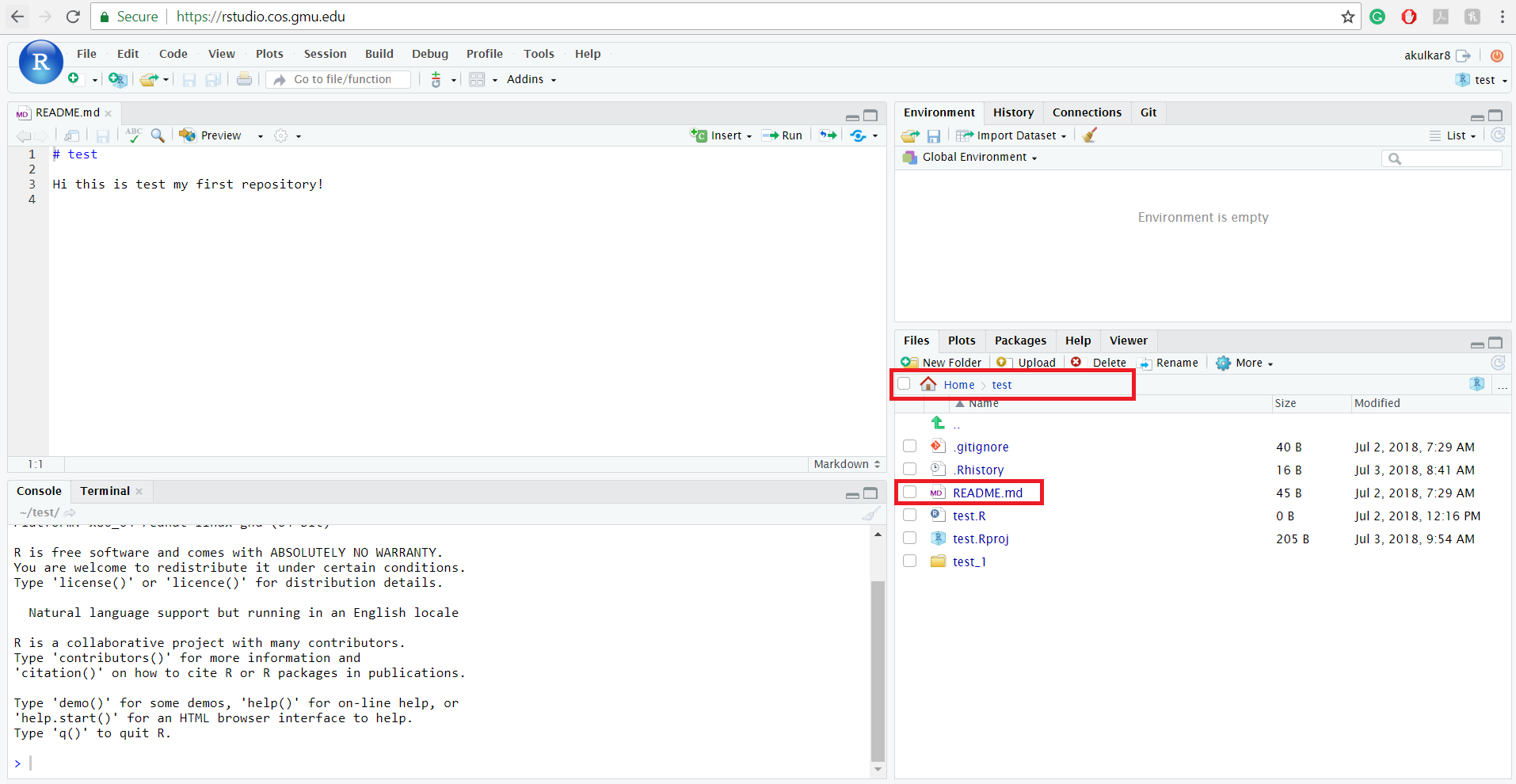Tick the .Rhistory checkbox
The image size is (1516, 784).
910,470
